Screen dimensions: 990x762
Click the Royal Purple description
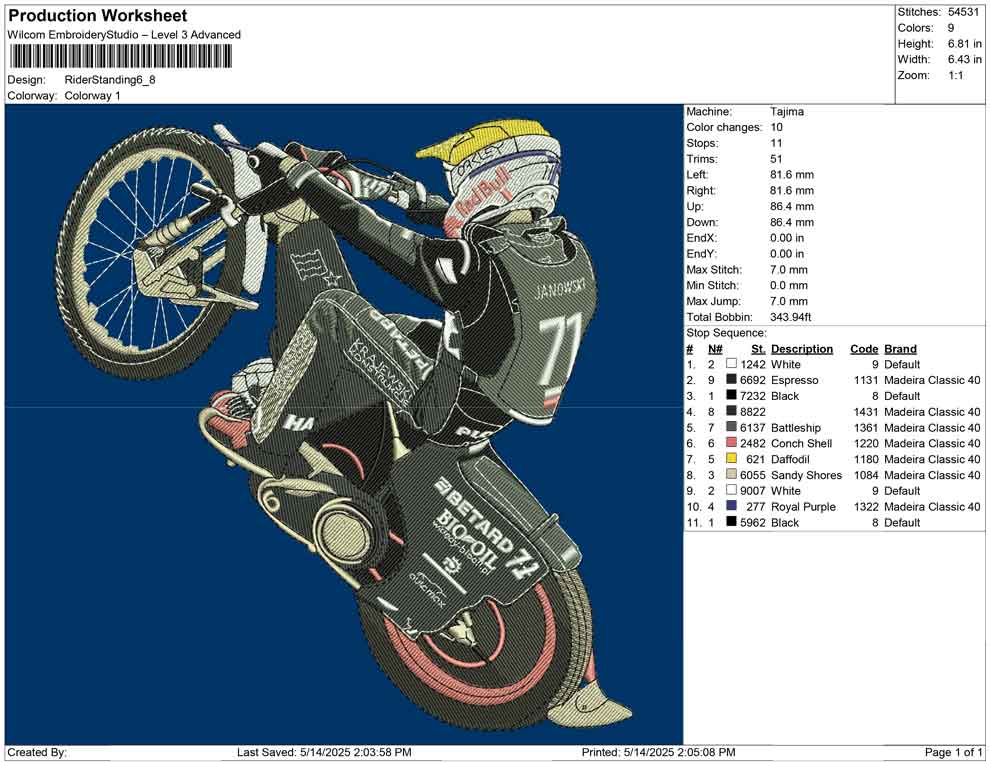[803, 506]
